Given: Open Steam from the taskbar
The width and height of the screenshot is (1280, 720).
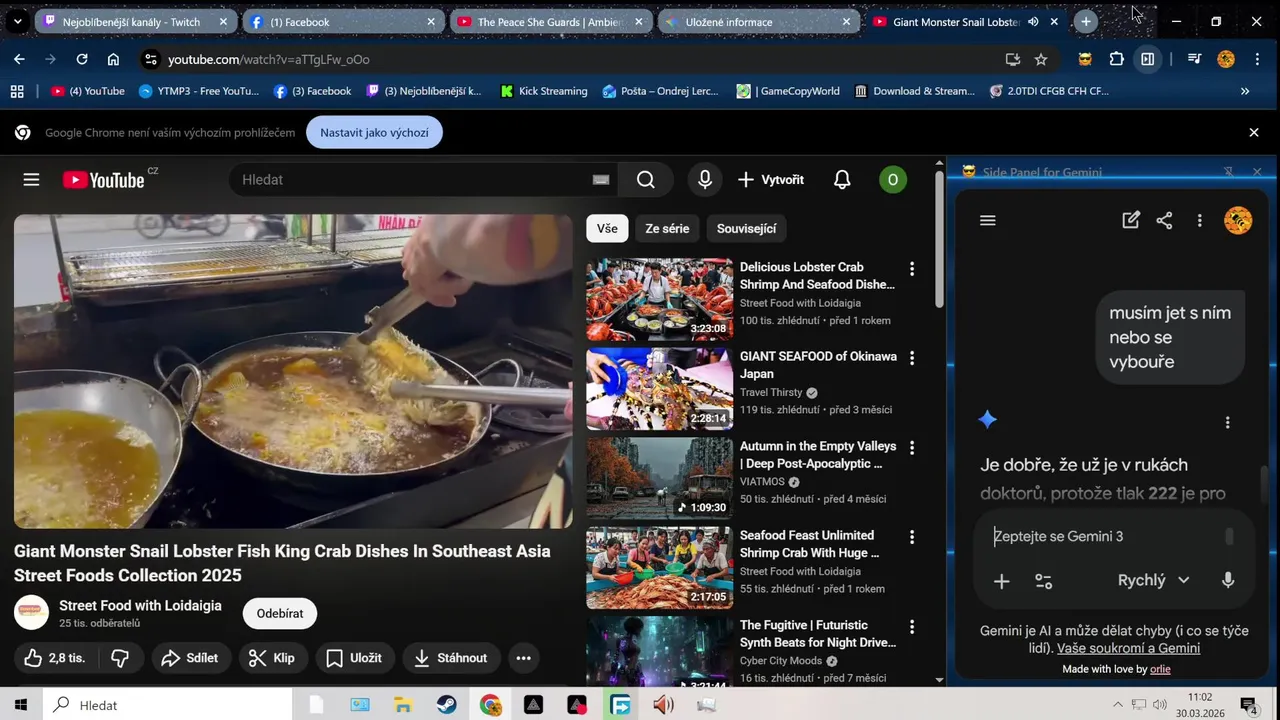Looking at the screenshot, I should (x=447, y=705).
